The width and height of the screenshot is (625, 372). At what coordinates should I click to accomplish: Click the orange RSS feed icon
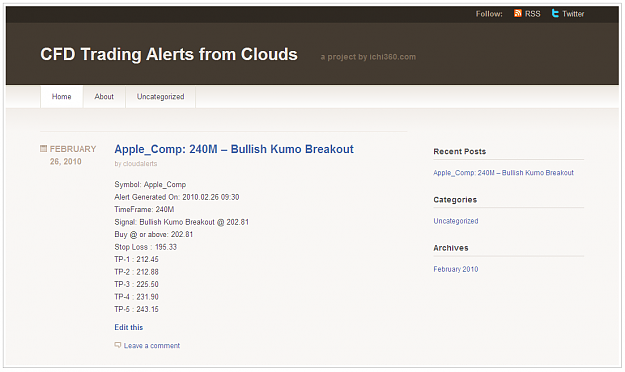point(517,13)
